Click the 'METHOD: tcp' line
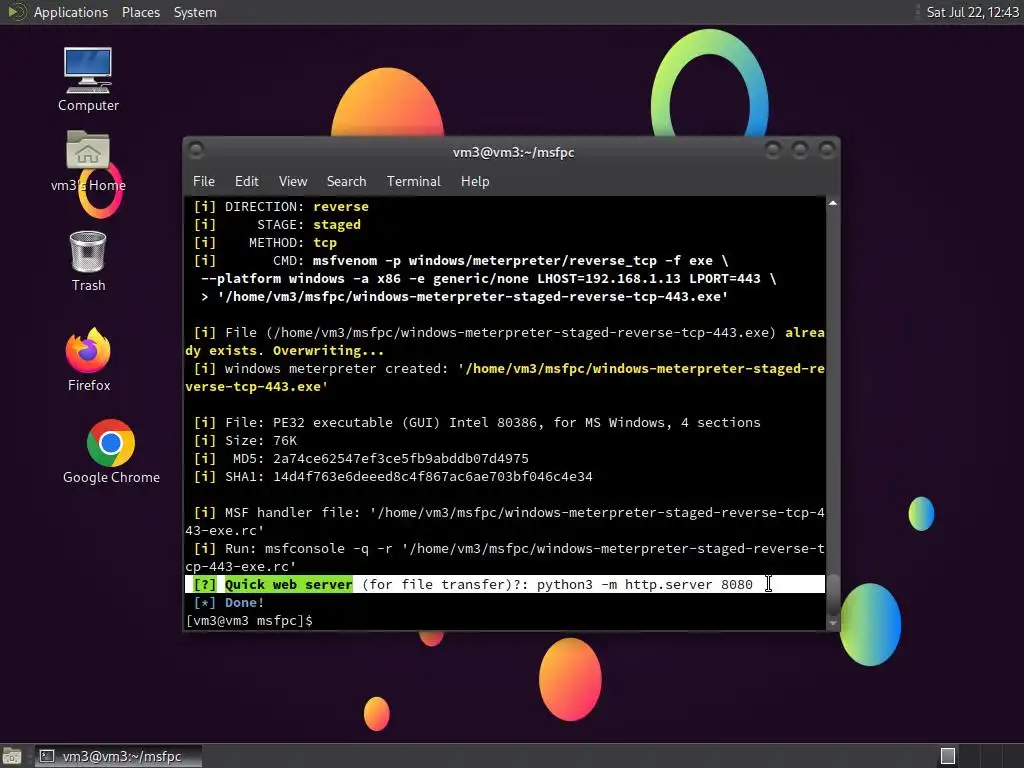The height and width of the screenshot is (768, 1024). pos(265,243)
